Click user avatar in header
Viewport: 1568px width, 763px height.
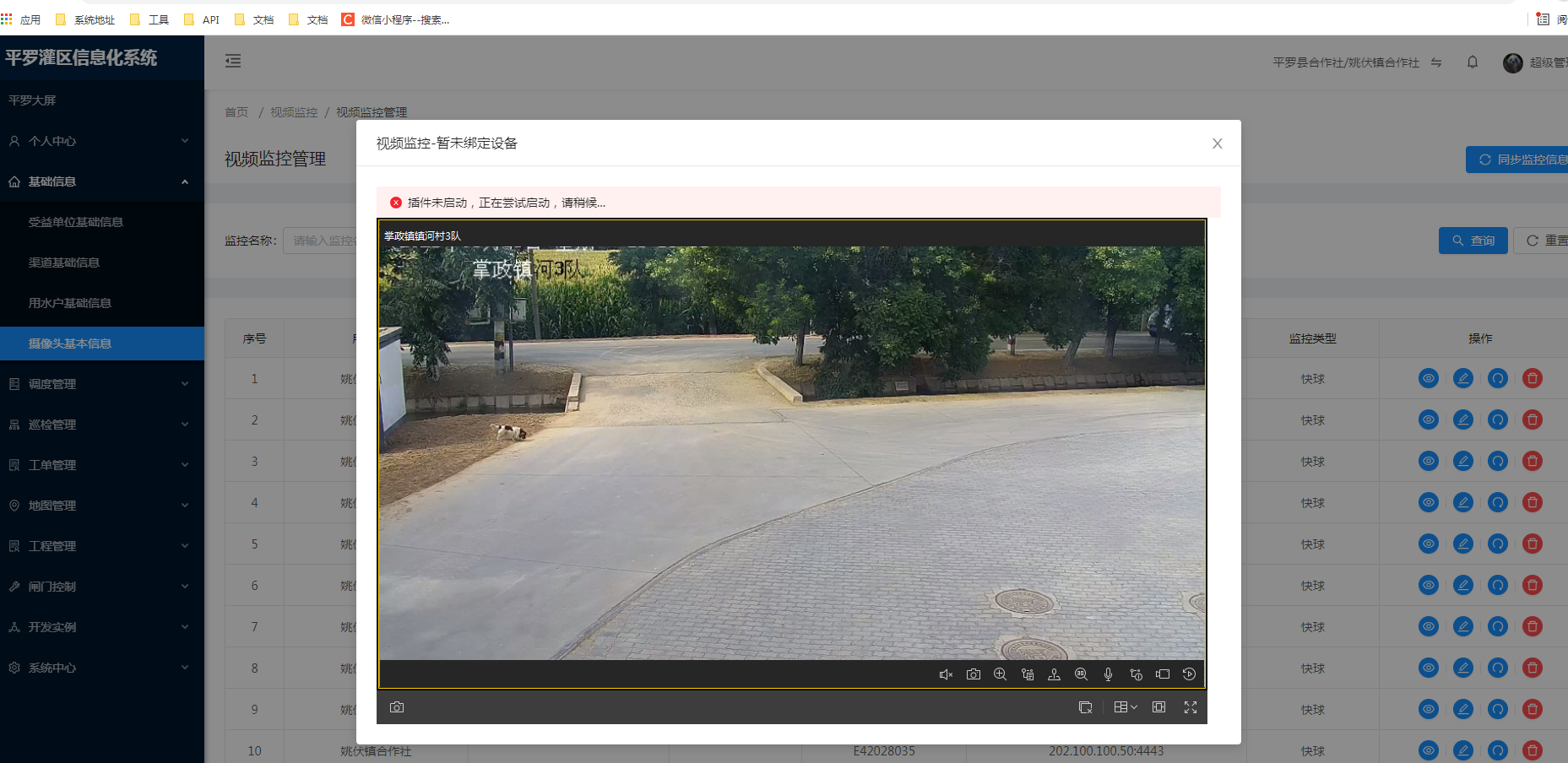(1513, 62)
